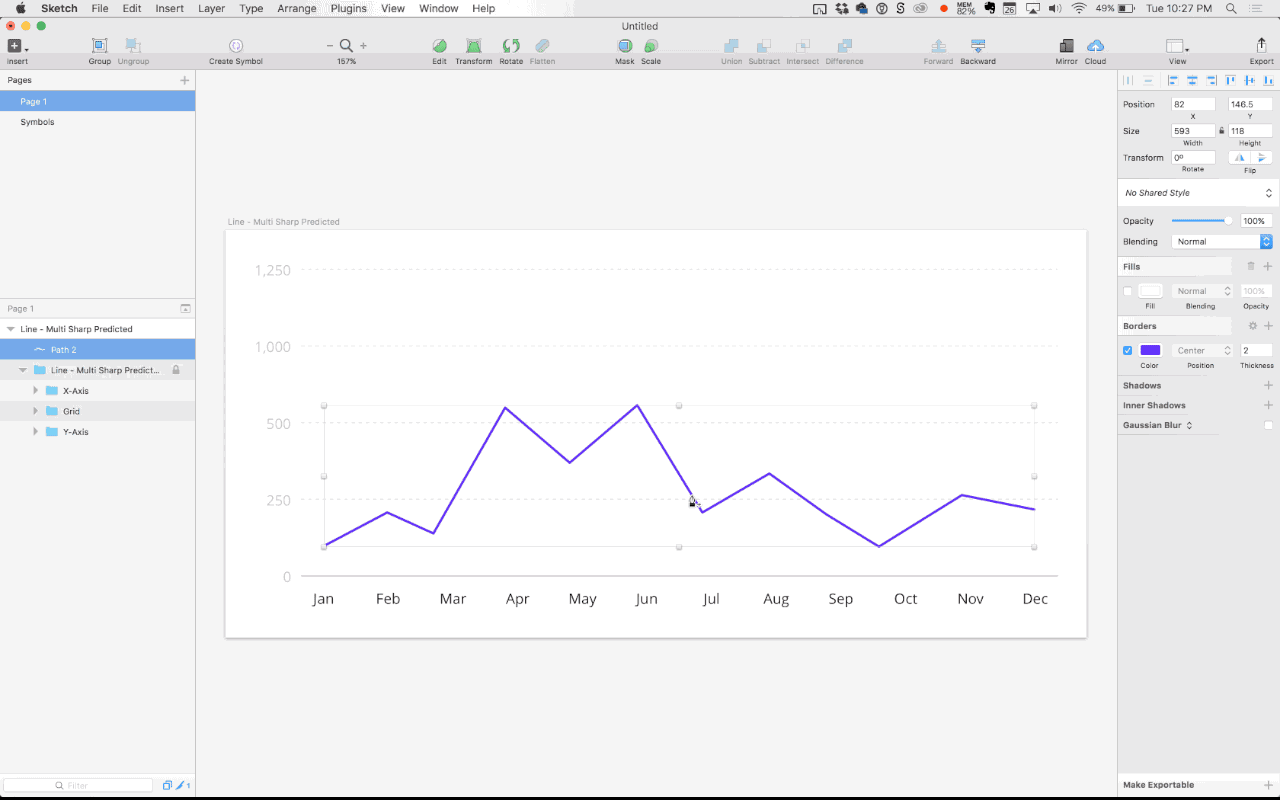The height and width of the screenshot is (800, 1280).
Task: Open the View options toolbar item
Action: tap(1177, 46)
